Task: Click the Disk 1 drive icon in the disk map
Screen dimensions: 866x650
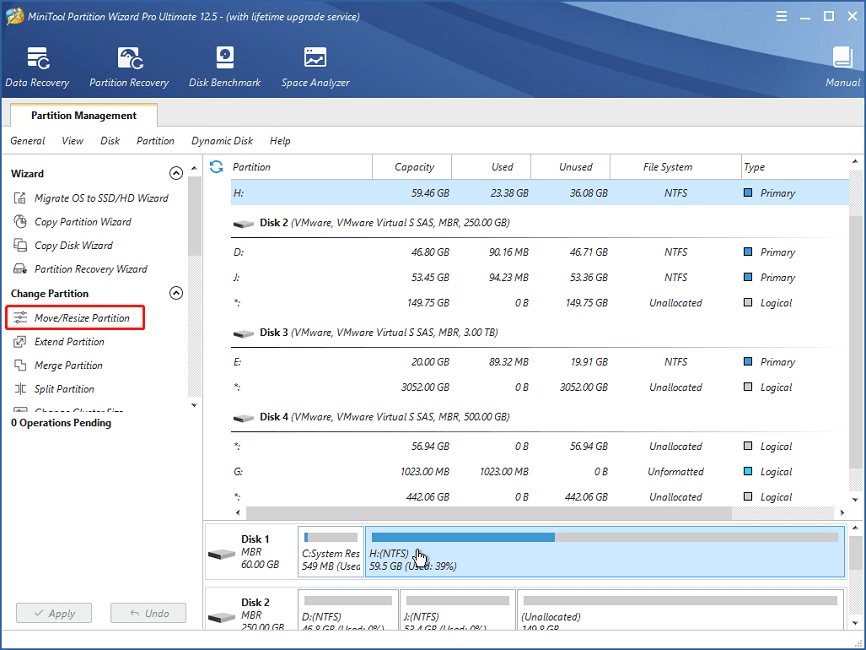Action: [x=221, y=553]
